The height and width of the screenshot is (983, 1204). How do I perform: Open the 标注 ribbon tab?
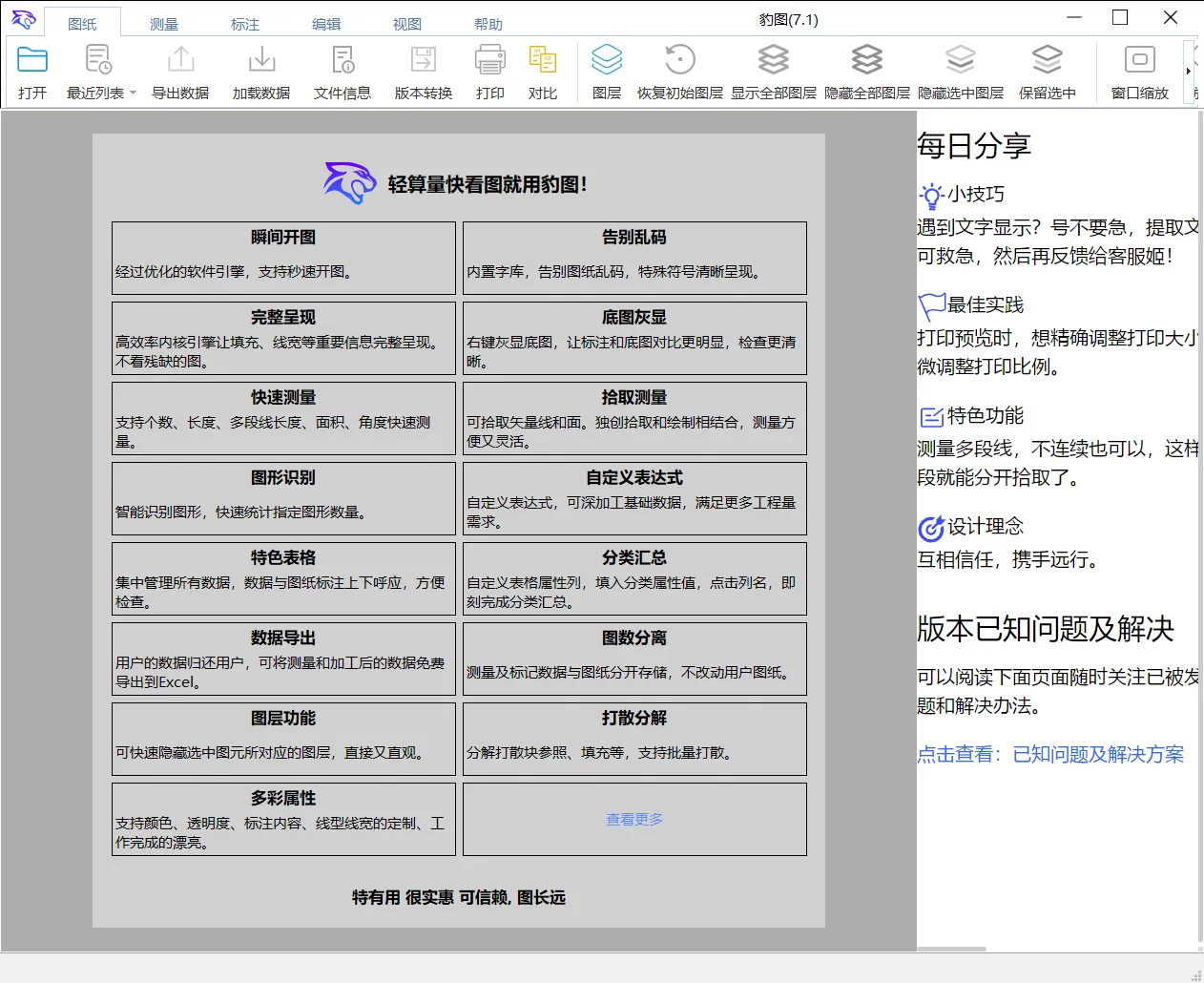point(245,24)
